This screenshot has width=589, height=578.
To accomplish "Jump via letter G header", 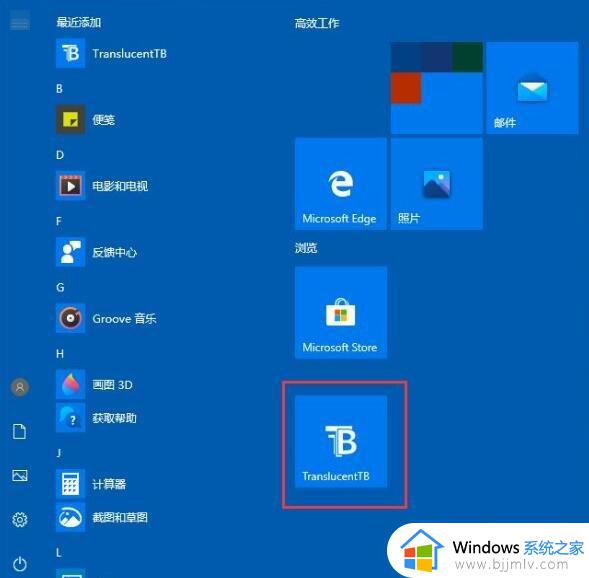I will tap(60, 287).
